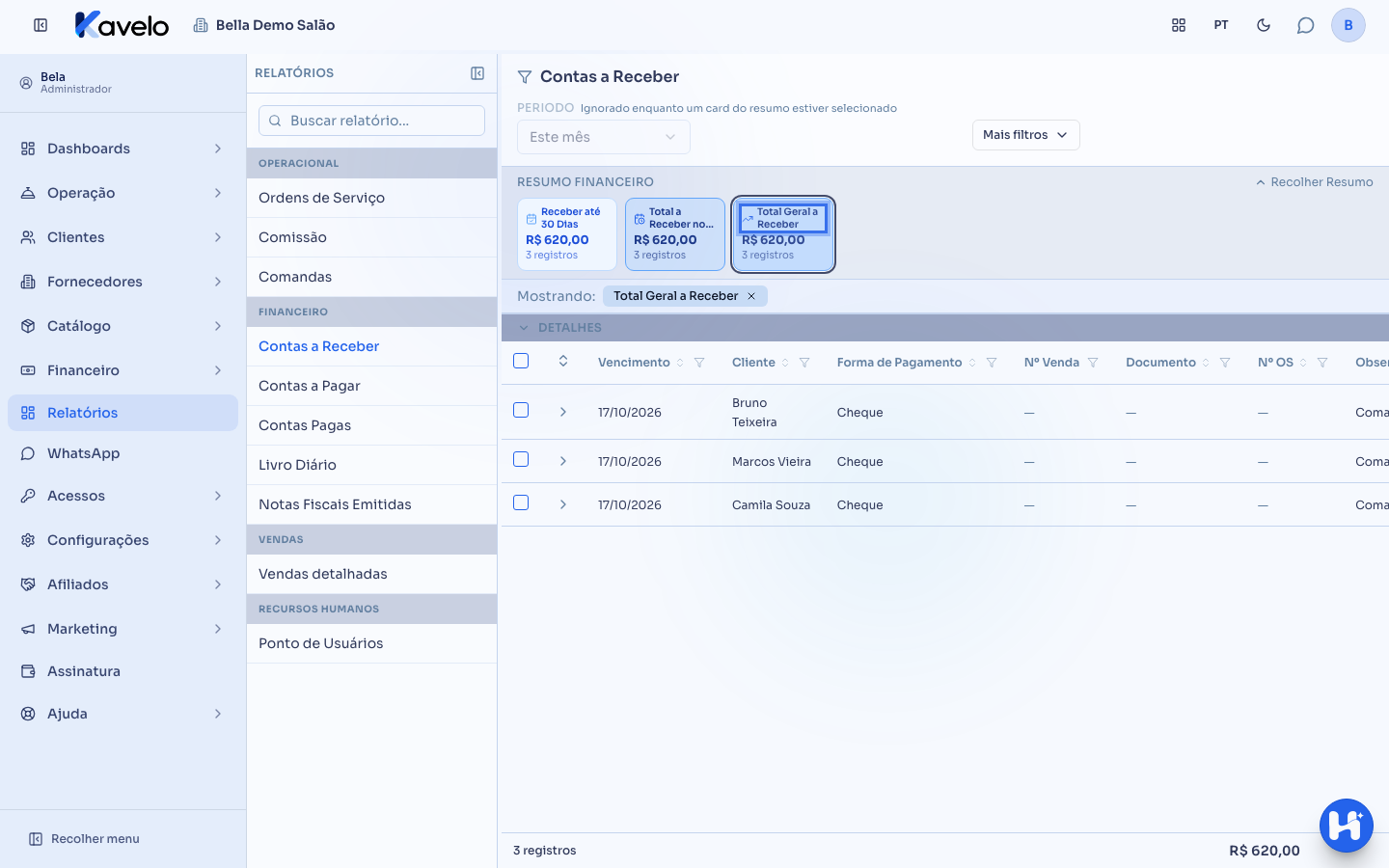Select the Receber até 30 Dias summary card

coord(567,234)
